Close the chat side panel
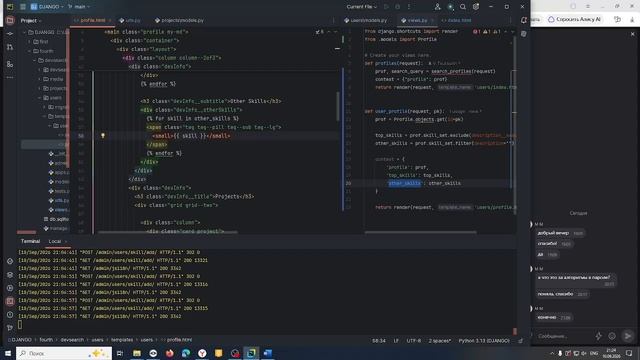This screenshot has height=360, width=640. tap(633, 34)
